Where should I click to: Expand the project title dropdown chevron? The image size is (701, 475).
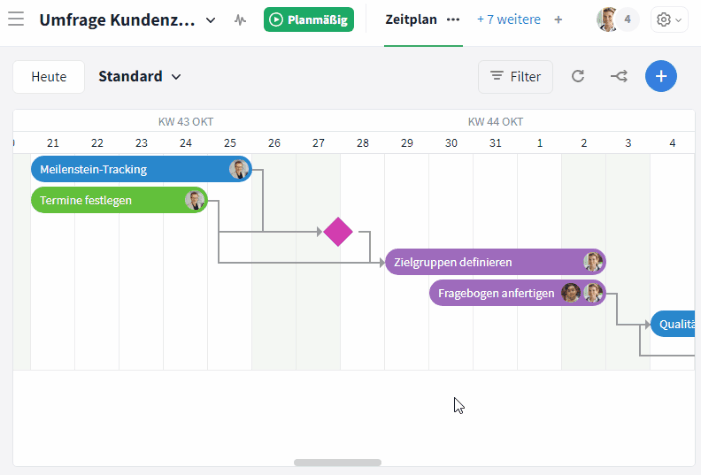click(211, 20)
